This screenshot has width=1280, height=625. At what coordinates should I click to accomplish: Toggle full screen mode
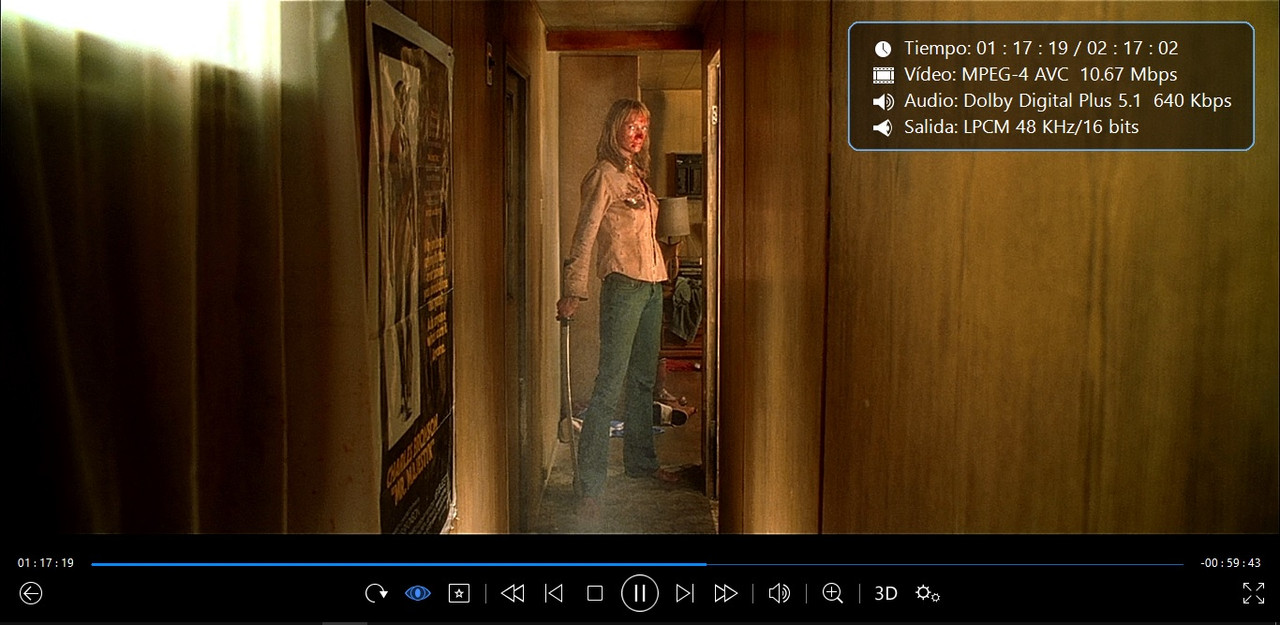click(1253, 593)
